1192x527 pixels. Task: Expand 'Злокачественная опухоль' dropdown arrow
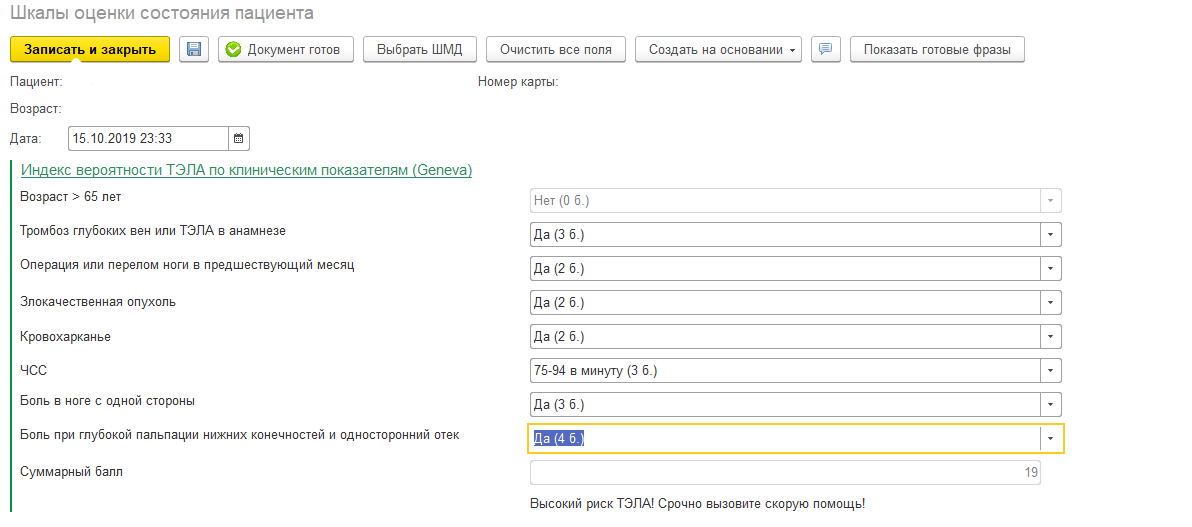coord(1050,302)
